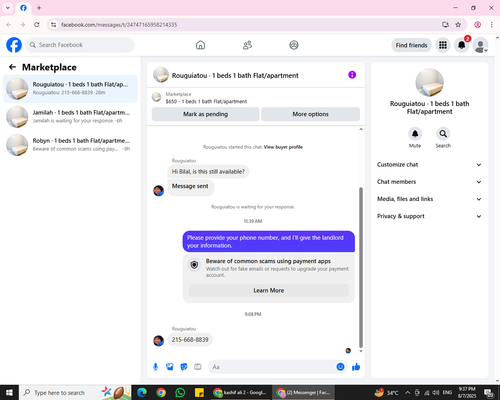The height and width of the screenshot is (400, 500).
Task: Send a thumbs up like
Action: click(356, 367)
